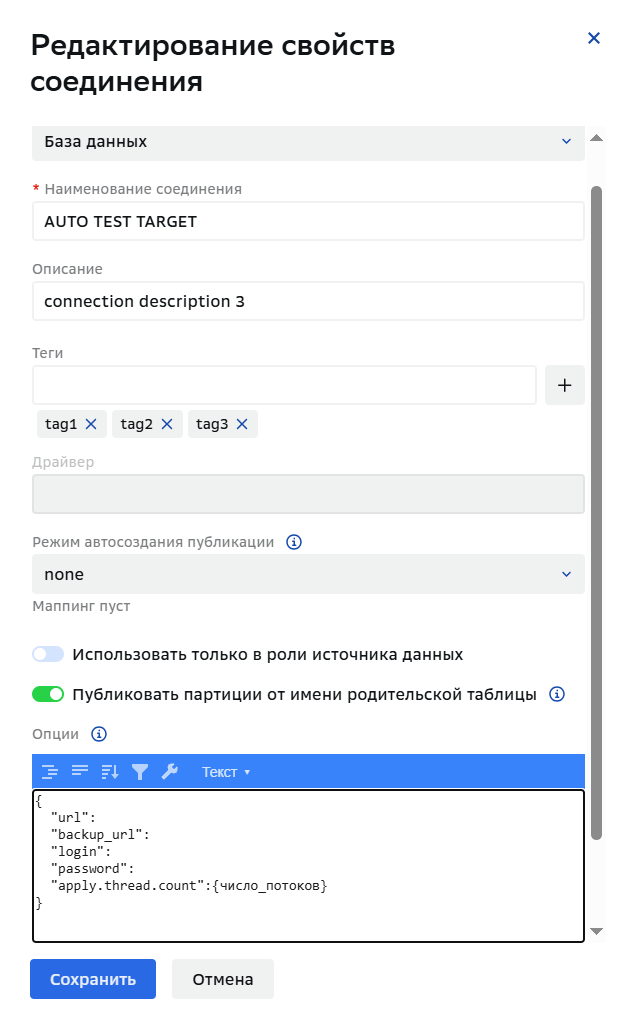629x1026 pixels.
Task: Click the "backup_url" line in editor
Action: click(x=100, y=834)
